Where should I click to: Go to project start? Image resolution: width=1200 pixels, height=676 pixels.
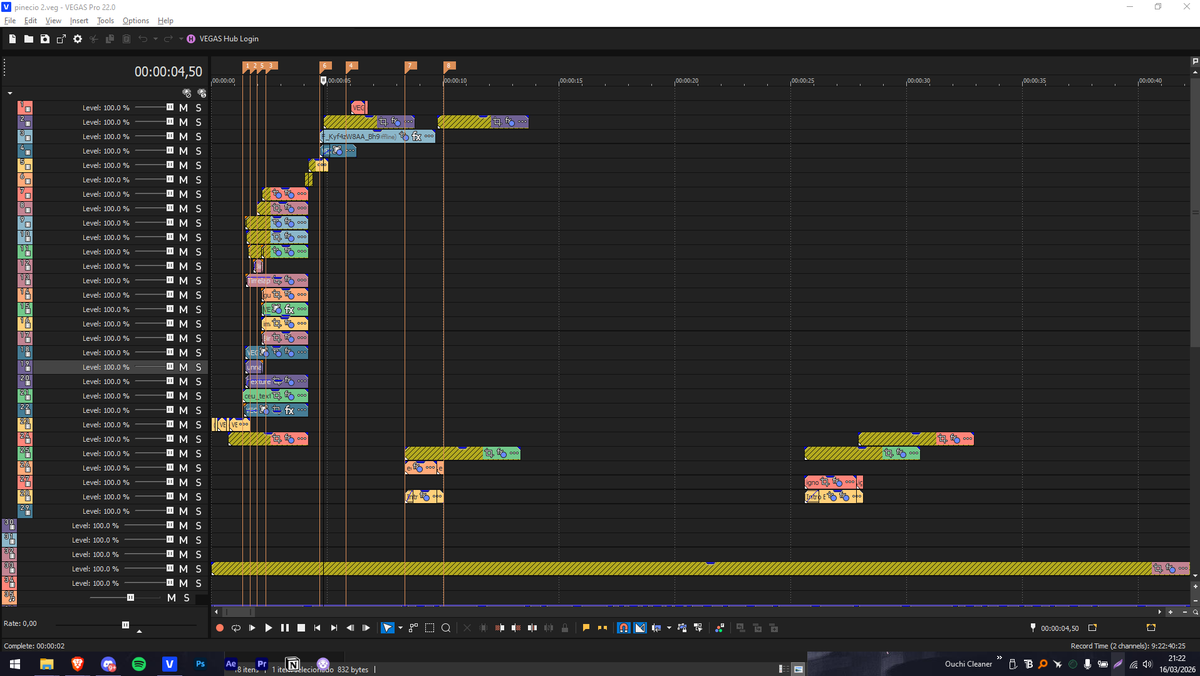(x=317, y=628)
